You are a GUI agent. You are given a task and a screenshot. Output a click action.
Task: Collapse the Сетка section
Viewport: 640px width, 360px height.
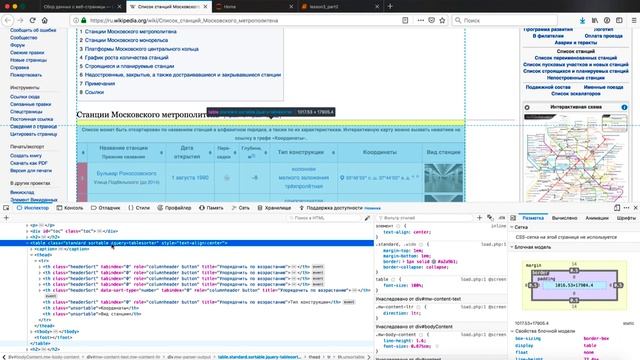(x=512, y=227)
